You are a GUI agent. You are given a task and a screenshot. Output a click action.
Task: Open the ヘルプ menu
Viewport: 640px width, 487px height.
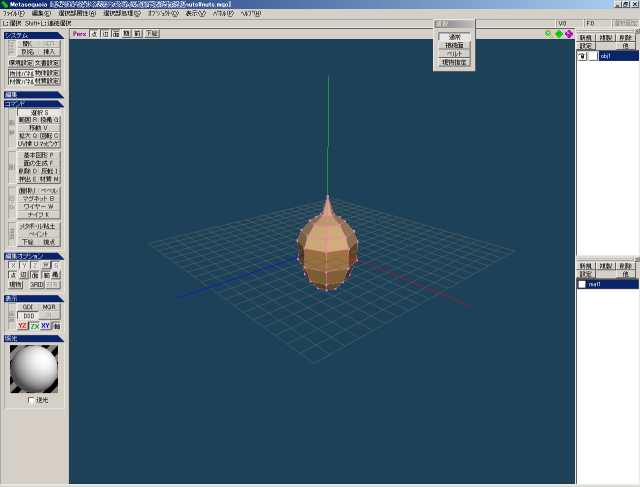250,13
